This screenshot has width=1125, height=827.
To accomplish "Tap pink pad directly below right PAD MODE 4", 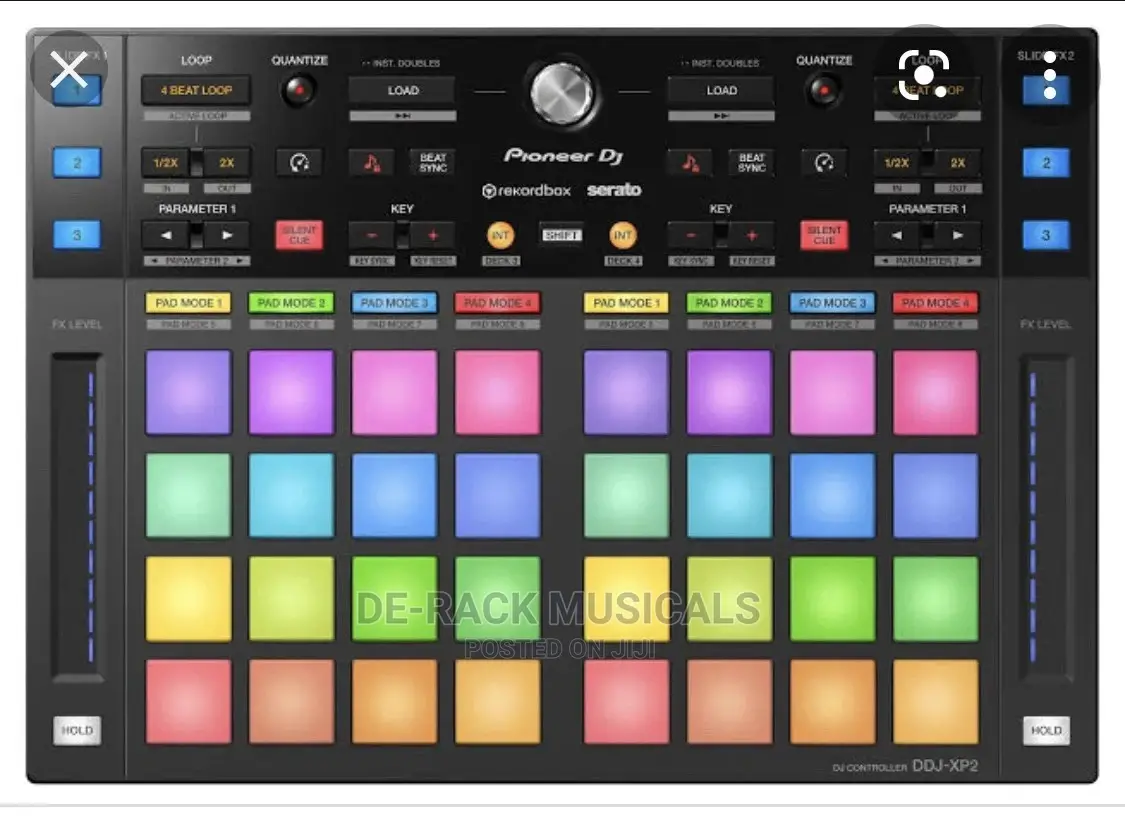I will [936, 392].
